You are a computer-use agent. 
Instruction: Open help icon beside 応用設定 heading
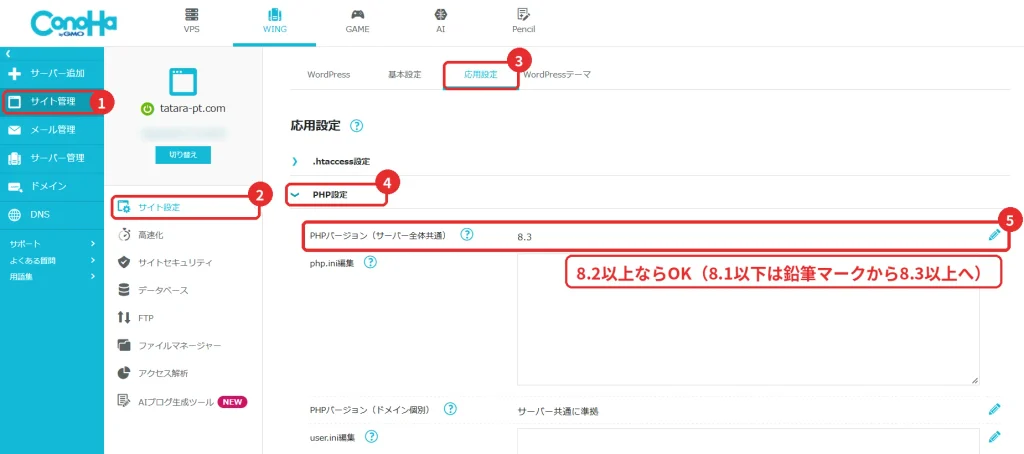click(356, 126)
